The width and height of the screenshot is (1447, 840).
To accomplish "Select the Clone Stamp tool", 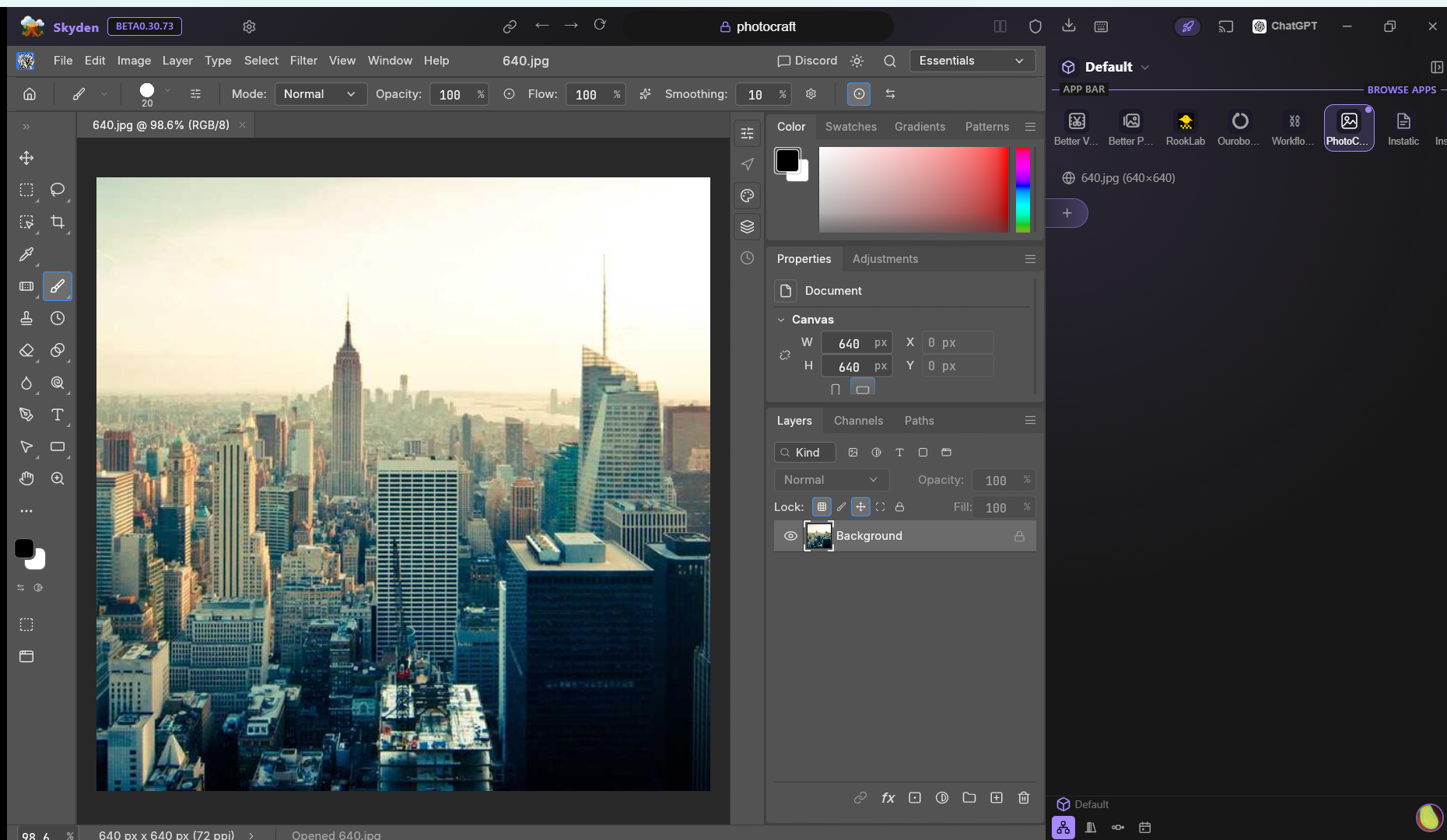I will click(26, 318).
